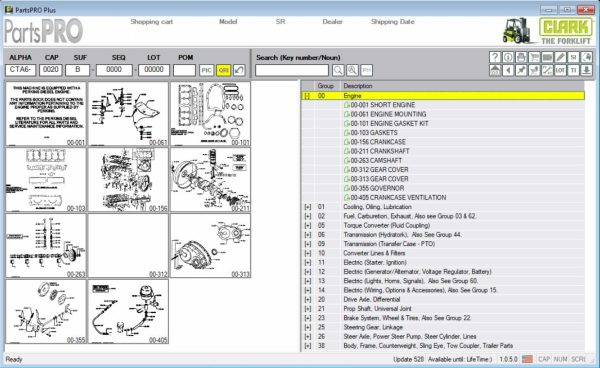Open 00-061 ENGINE MOUNTING entry

pyautogui.click(x=385, y=114)
